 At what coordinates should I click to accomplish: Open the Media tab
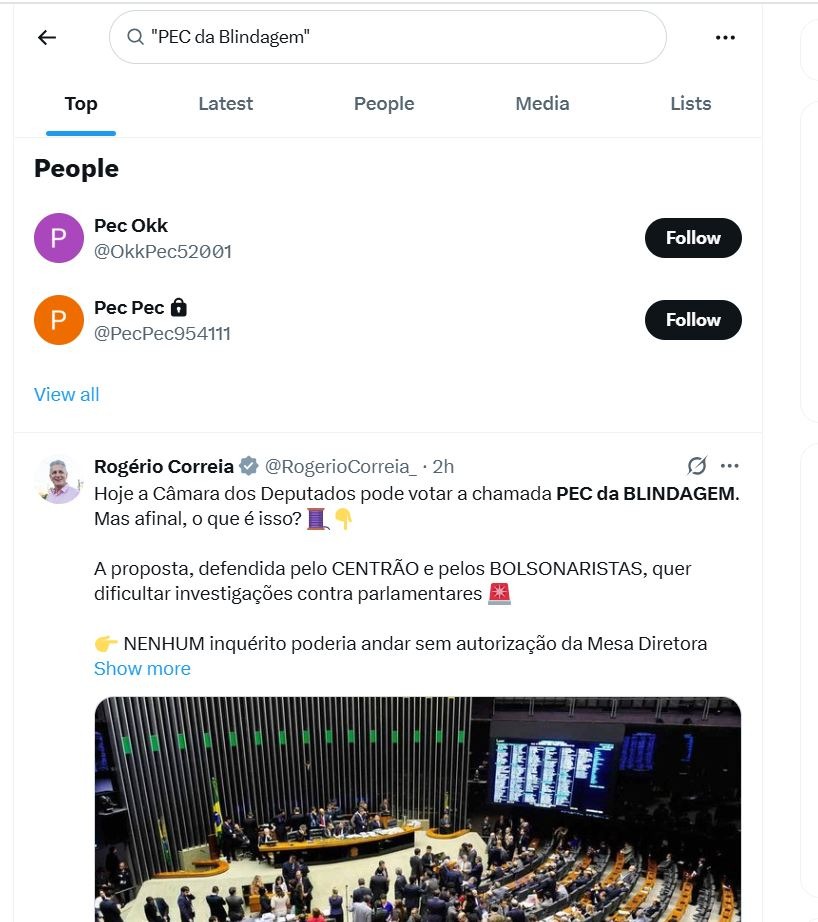click(x=542, y=104)
